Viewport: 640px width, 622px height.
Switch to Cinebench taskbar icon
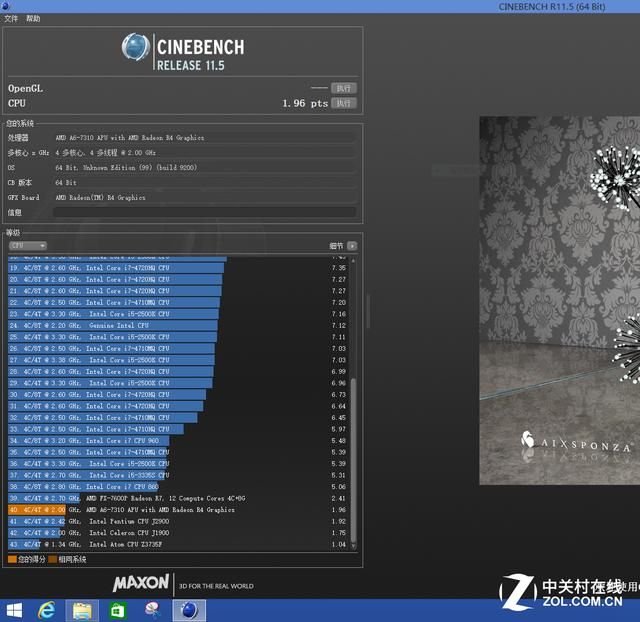tap(189, 611)
